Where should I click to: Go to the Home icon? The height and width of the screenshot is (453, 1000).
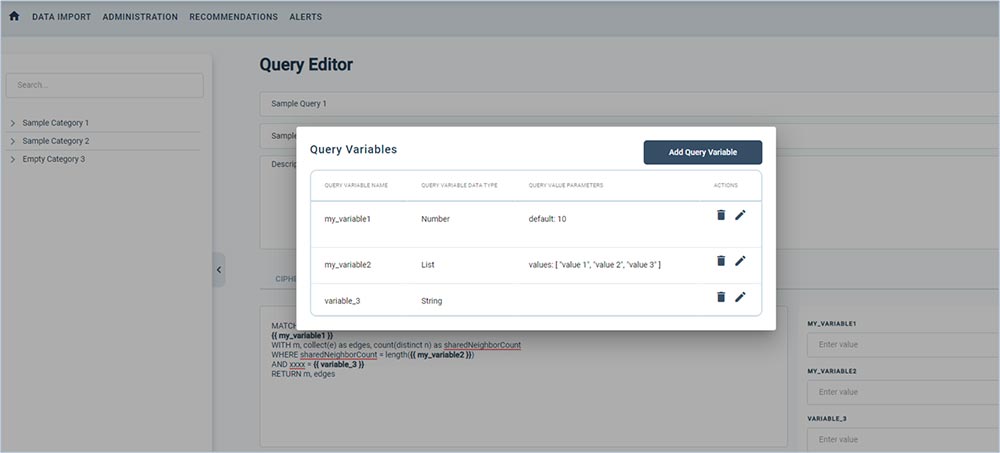14,17
